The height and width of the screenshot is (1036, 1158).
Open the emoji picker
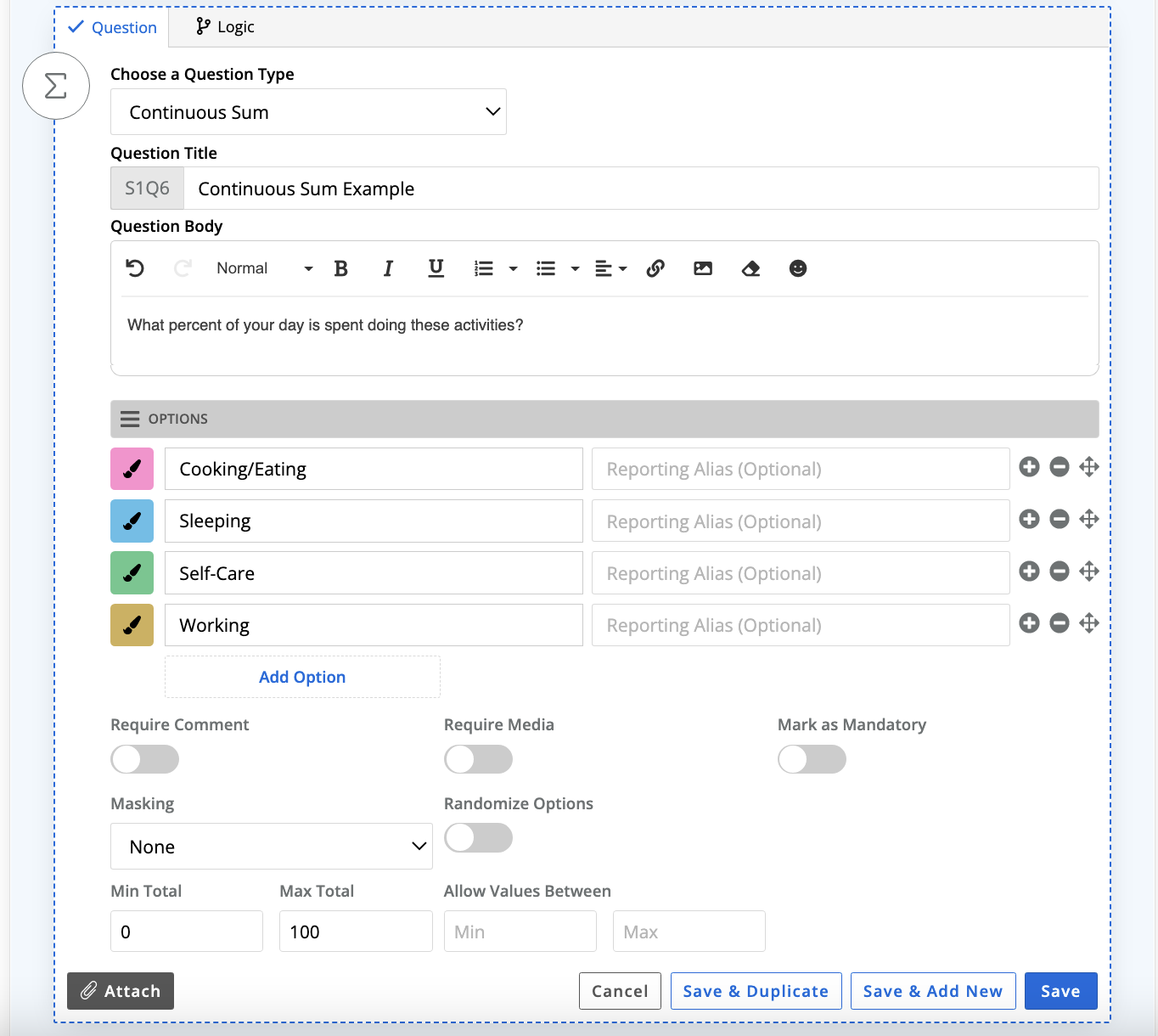798,268
